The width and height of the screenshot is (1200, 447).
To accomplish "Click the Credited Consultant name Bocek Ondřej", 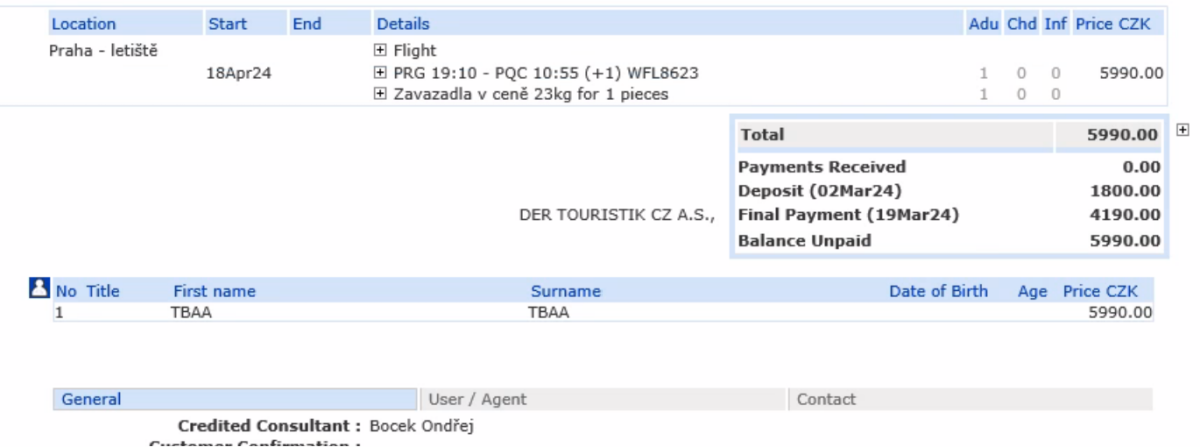I will tap(421, 427).
